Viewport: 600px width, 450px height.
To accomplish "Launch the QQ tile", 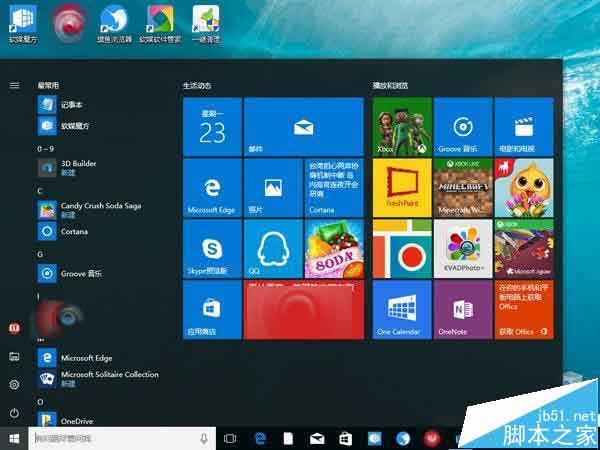I will 273,249.
